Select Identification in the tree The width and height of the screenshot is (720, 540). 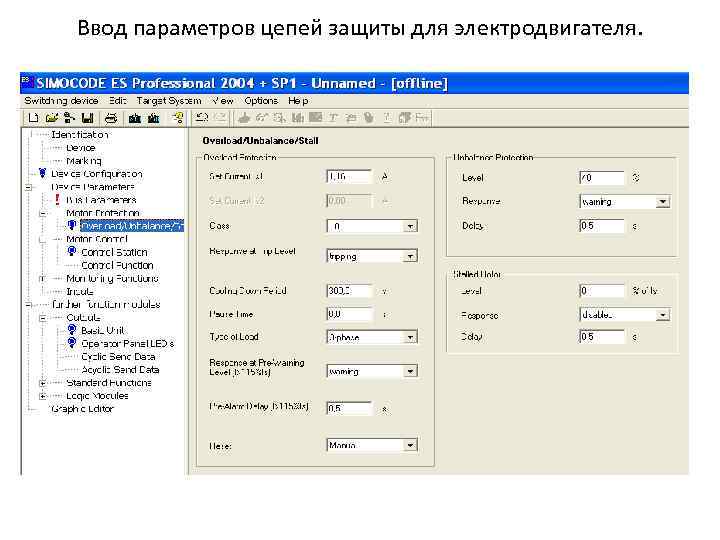80,135
